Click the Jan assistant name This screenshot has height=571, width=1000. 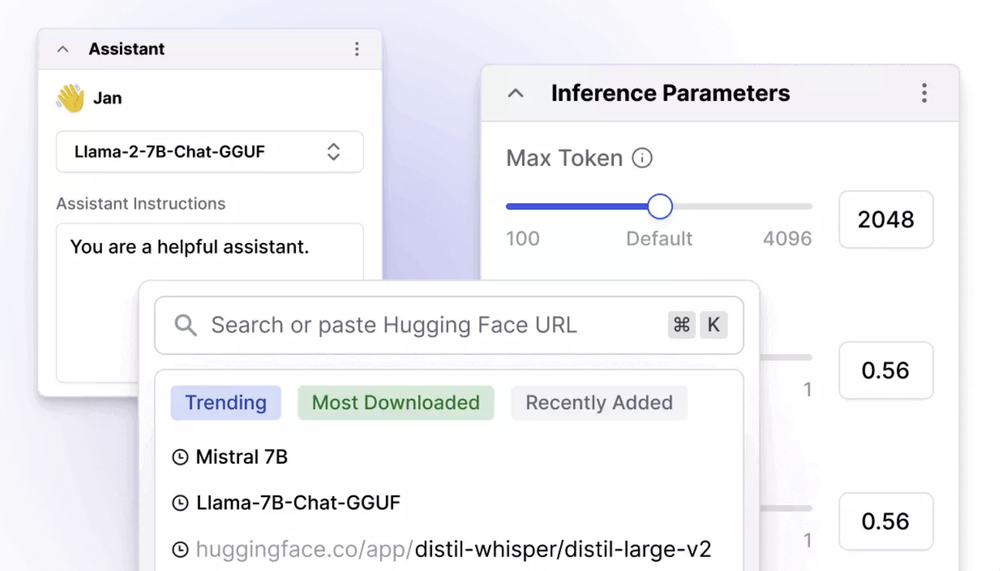[107, 98]
